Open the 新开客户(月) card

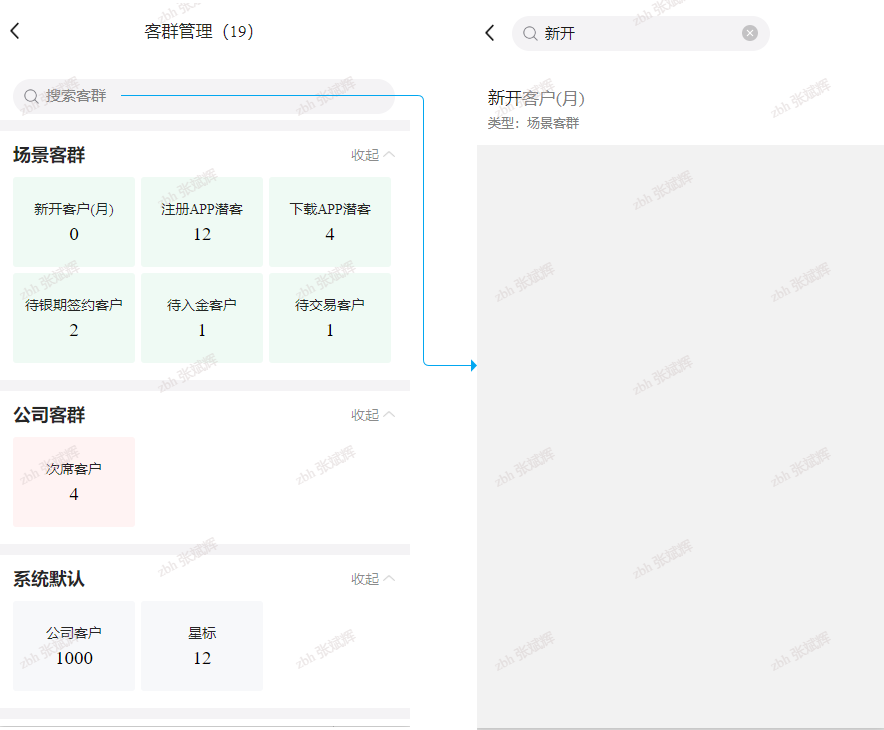pos(74,222)
